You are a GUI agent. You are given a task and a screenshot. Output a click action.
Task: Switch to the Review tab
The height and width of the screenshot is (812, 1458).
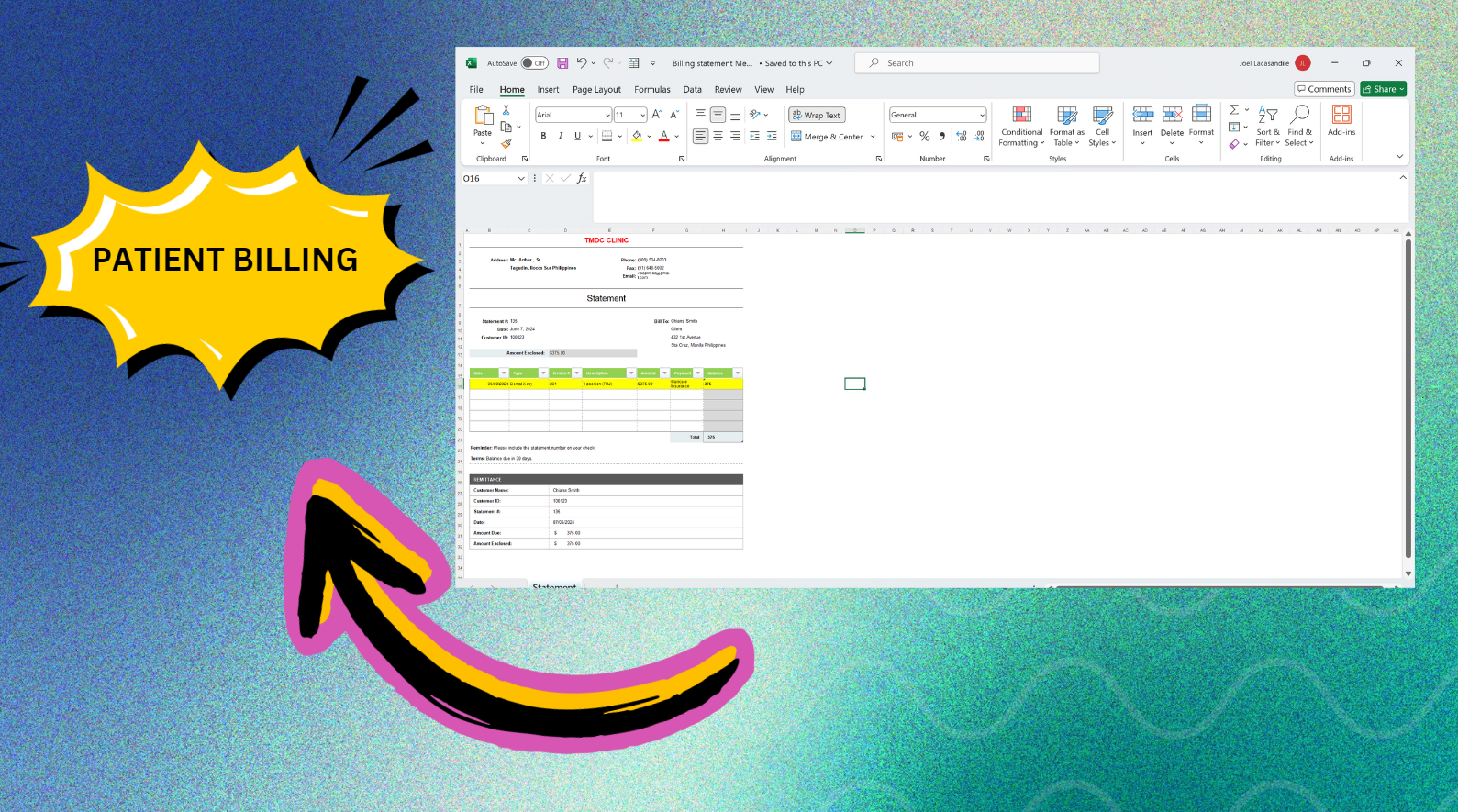coord(729,89)
